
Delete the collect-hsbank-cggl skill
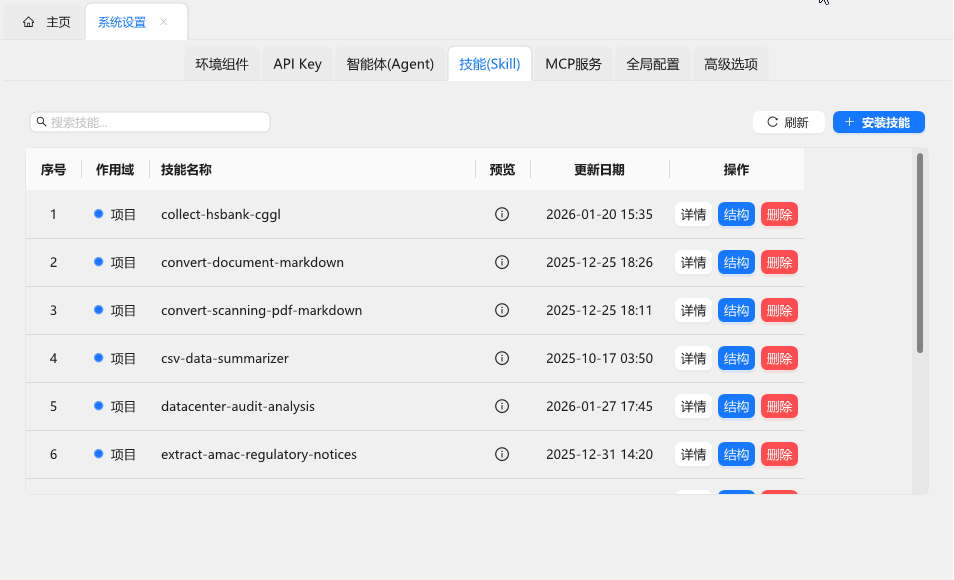click(x=779, y=214)
